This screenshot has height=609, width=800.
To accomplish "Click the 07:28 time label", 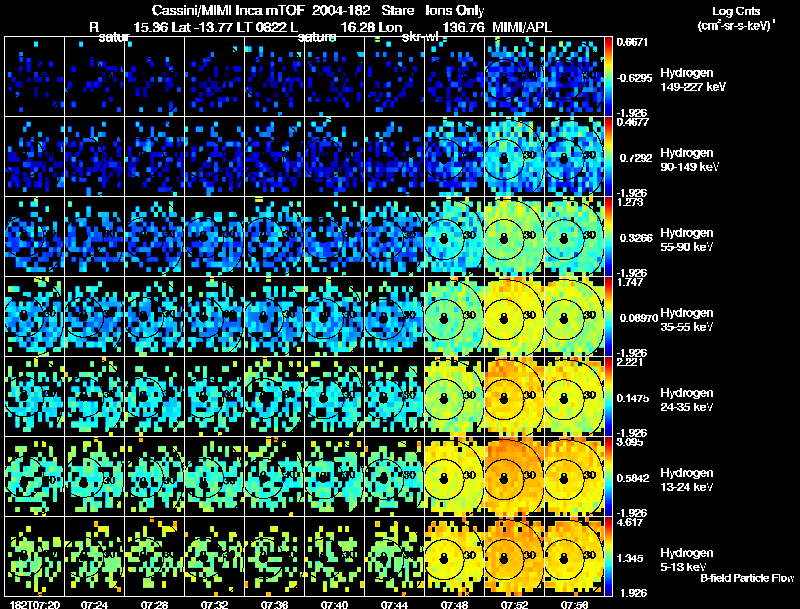I will 155,604.
